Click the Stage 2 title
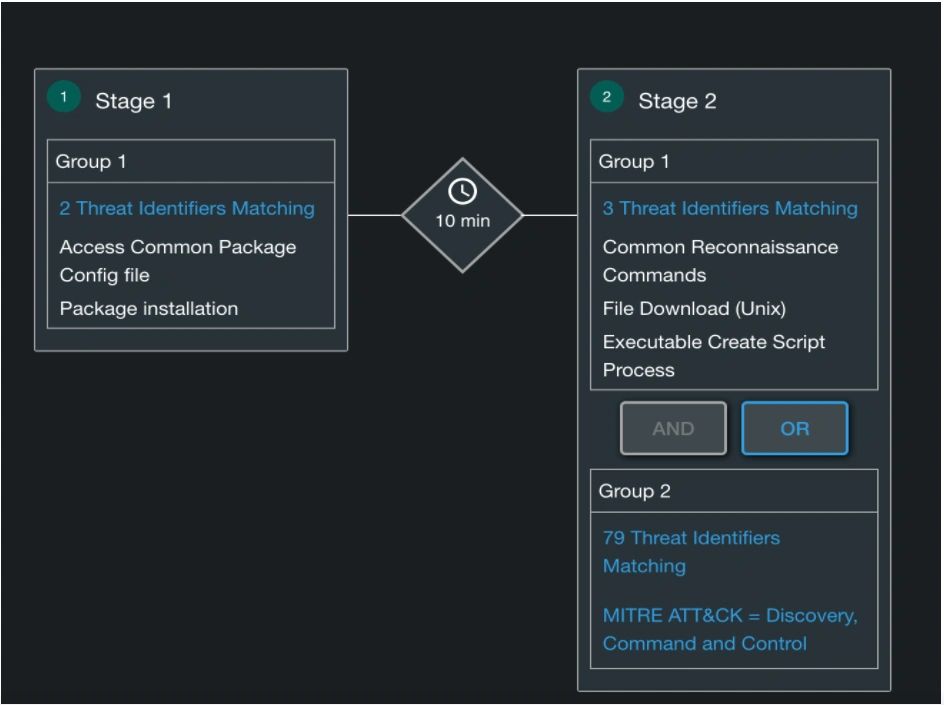The height and width of the screenshot is (705, 944). click(677, 101)
